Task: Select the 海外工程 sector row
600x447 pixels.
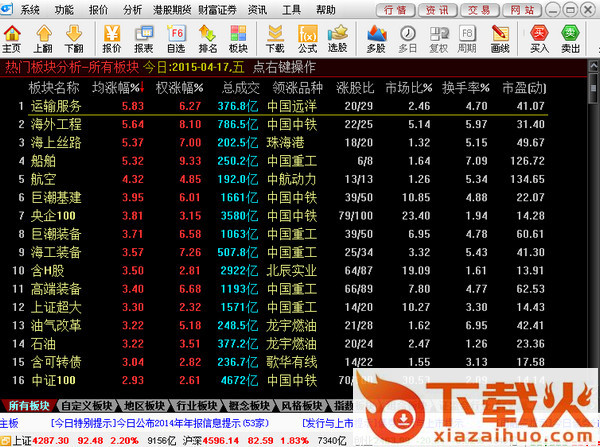Action: tap(279, 124)
